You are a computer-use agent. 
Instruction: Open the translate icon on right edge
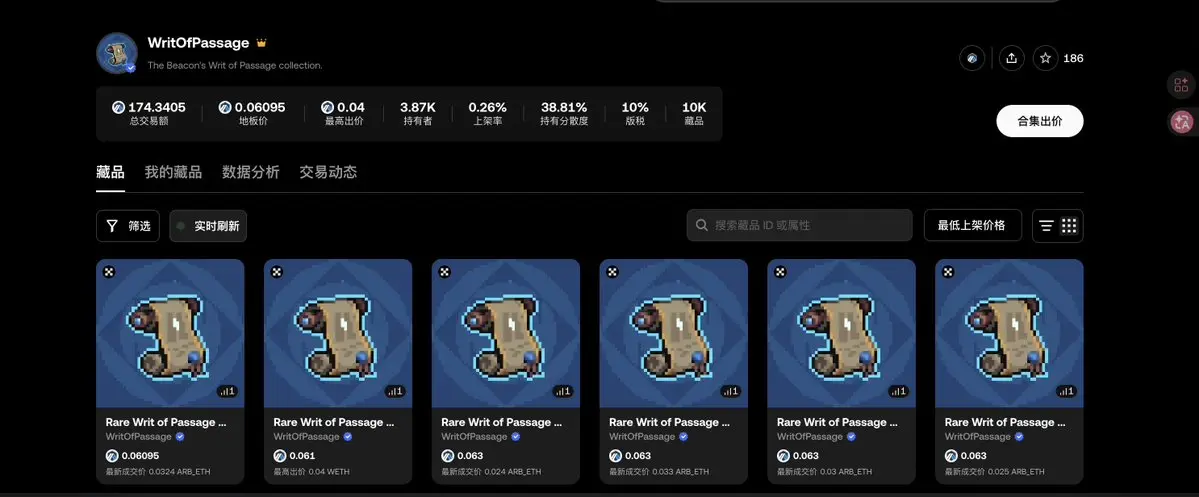(1181, 122)
